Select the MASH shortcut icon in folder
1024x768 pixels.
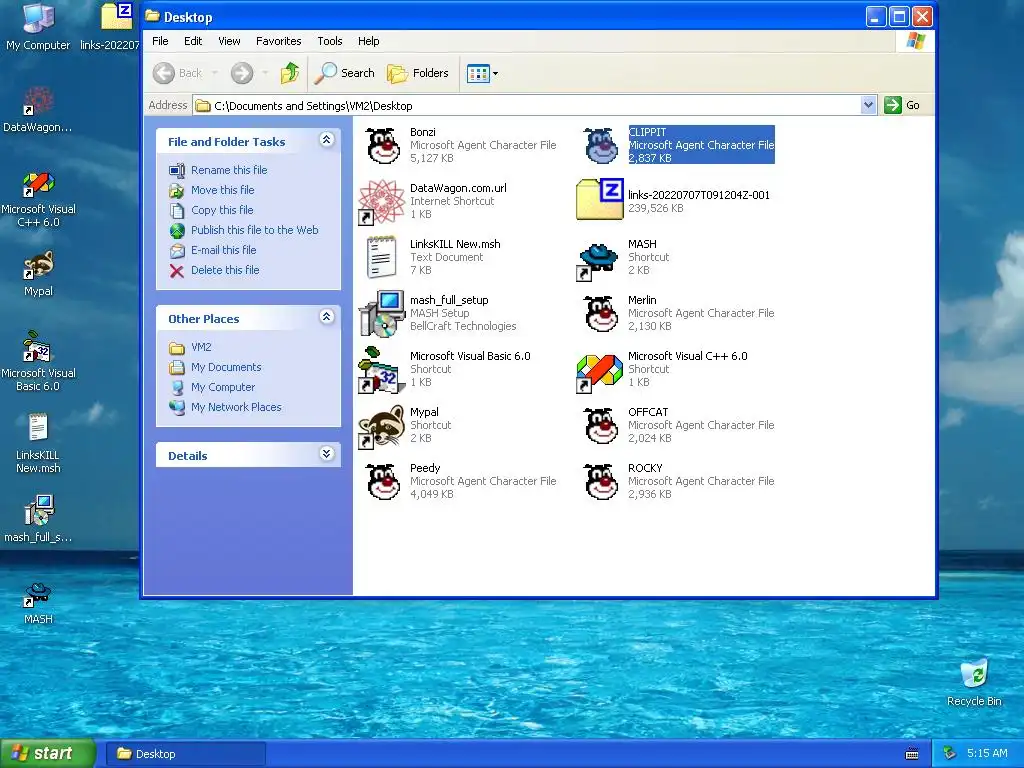pyautogui.click(x=598, y=261)
